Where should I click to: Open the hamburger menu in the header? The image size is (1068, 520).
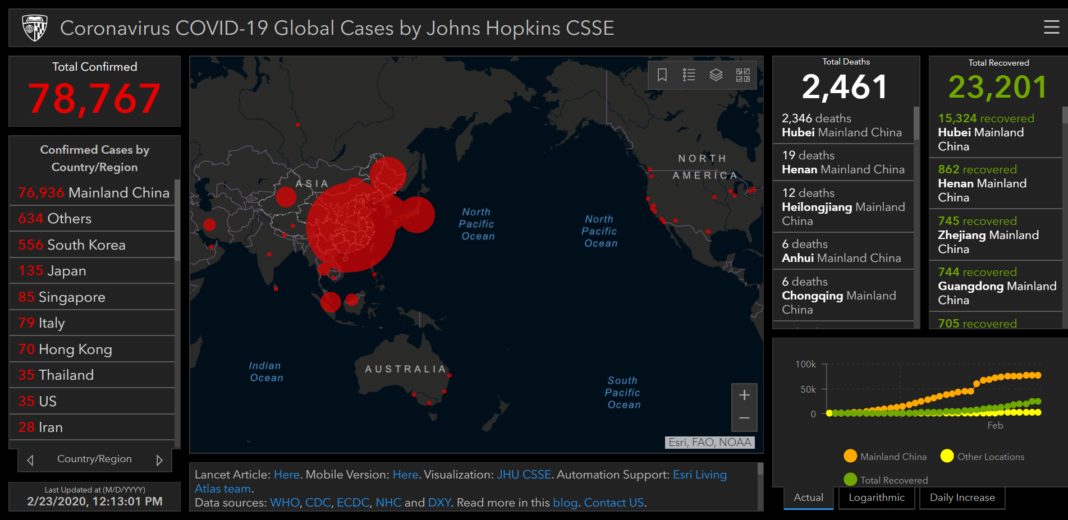click(1051, 27)
